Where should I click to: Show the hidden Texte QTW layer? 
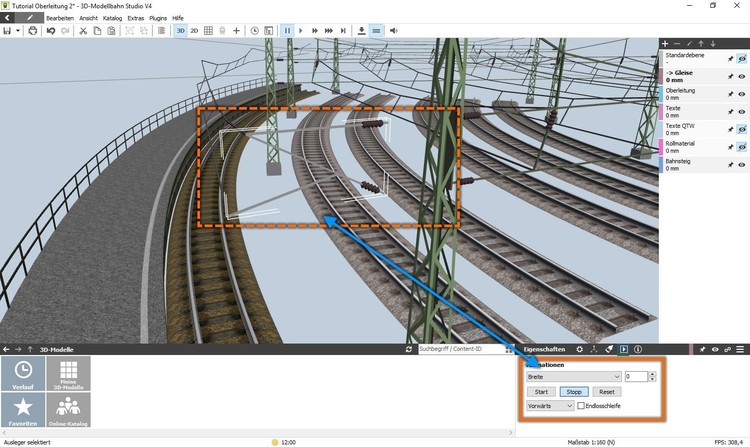pos(741,130)
